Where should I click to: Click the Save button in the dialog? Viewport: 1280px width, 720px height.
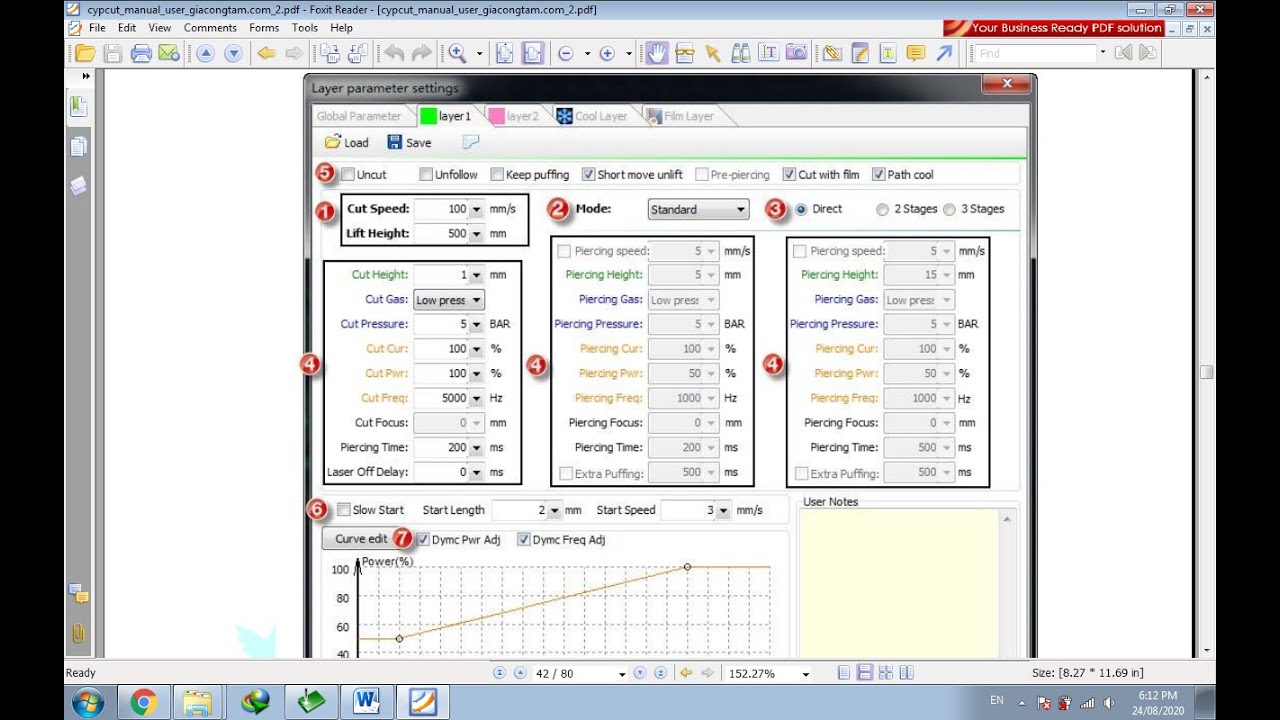click(x=409, y=143)
